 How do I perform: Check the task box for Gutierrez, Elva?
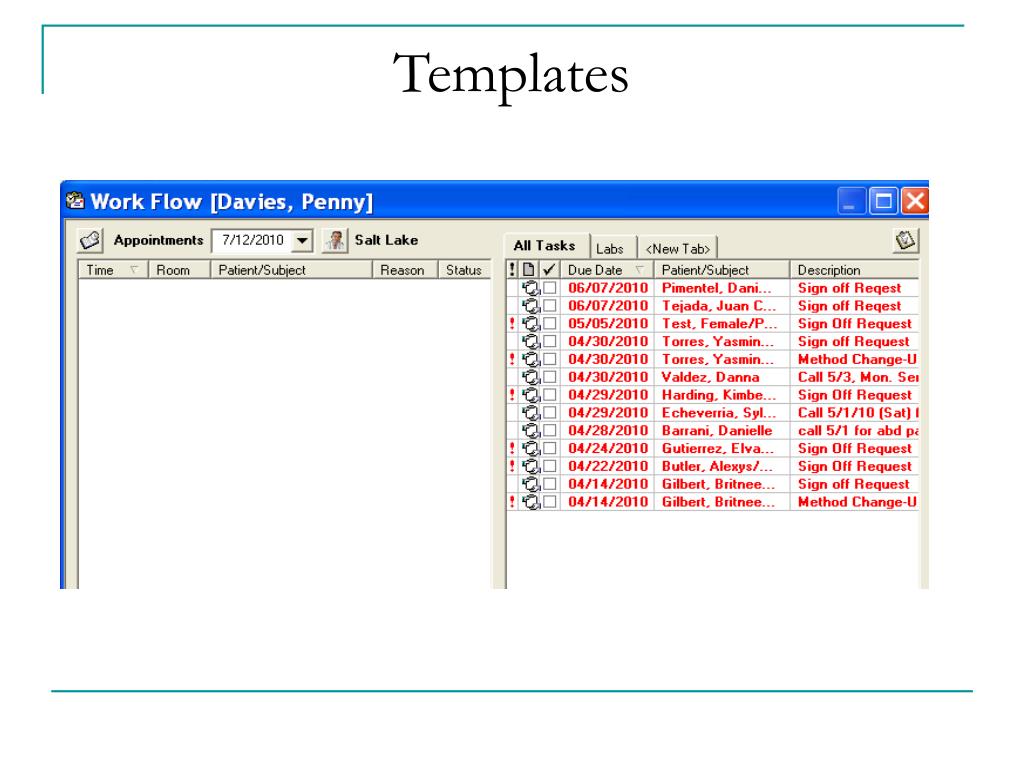click(x=550, y=448)
